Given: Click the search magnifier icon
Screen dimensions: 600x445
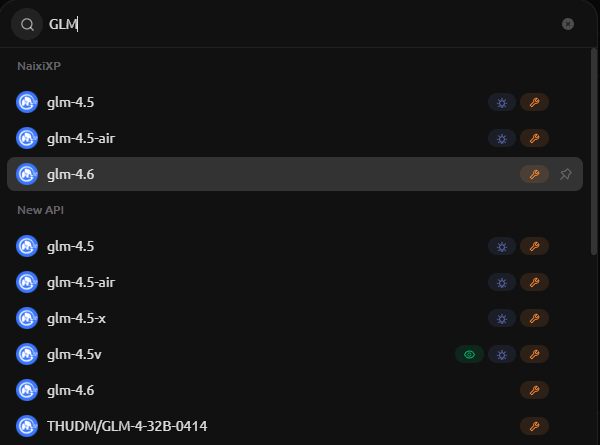Looking at the screenshot, I should coord(27,23).
